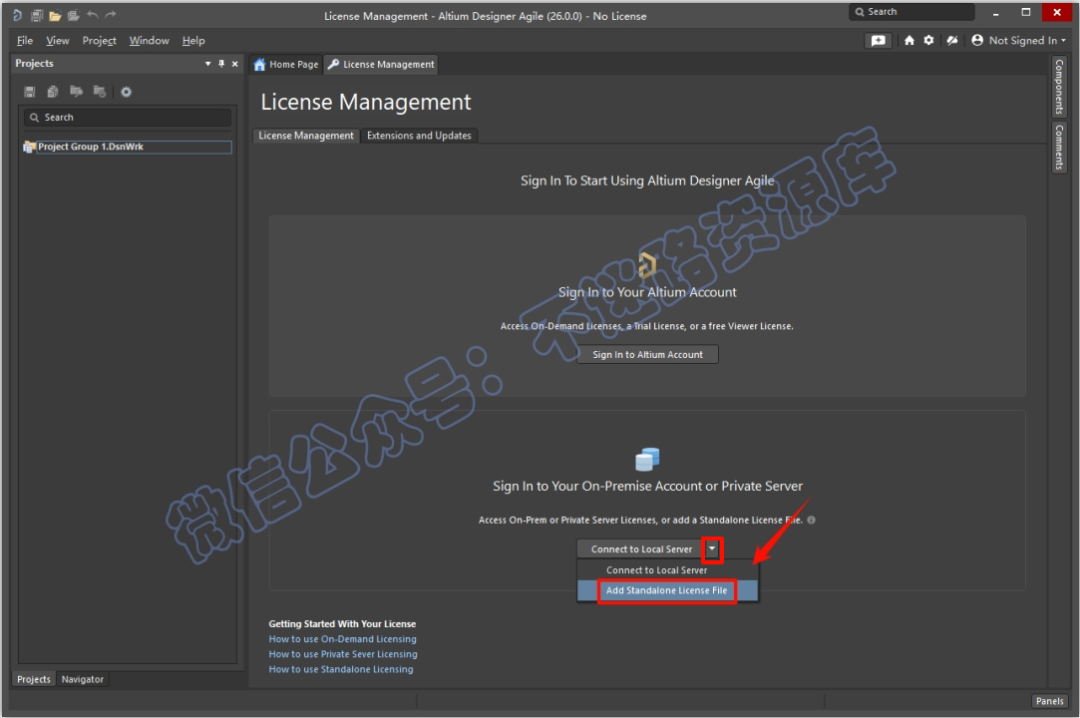Viewport: 1080px width, 718px height.
Task: Click the Project Group folder icon
Action: click(29, 147)
